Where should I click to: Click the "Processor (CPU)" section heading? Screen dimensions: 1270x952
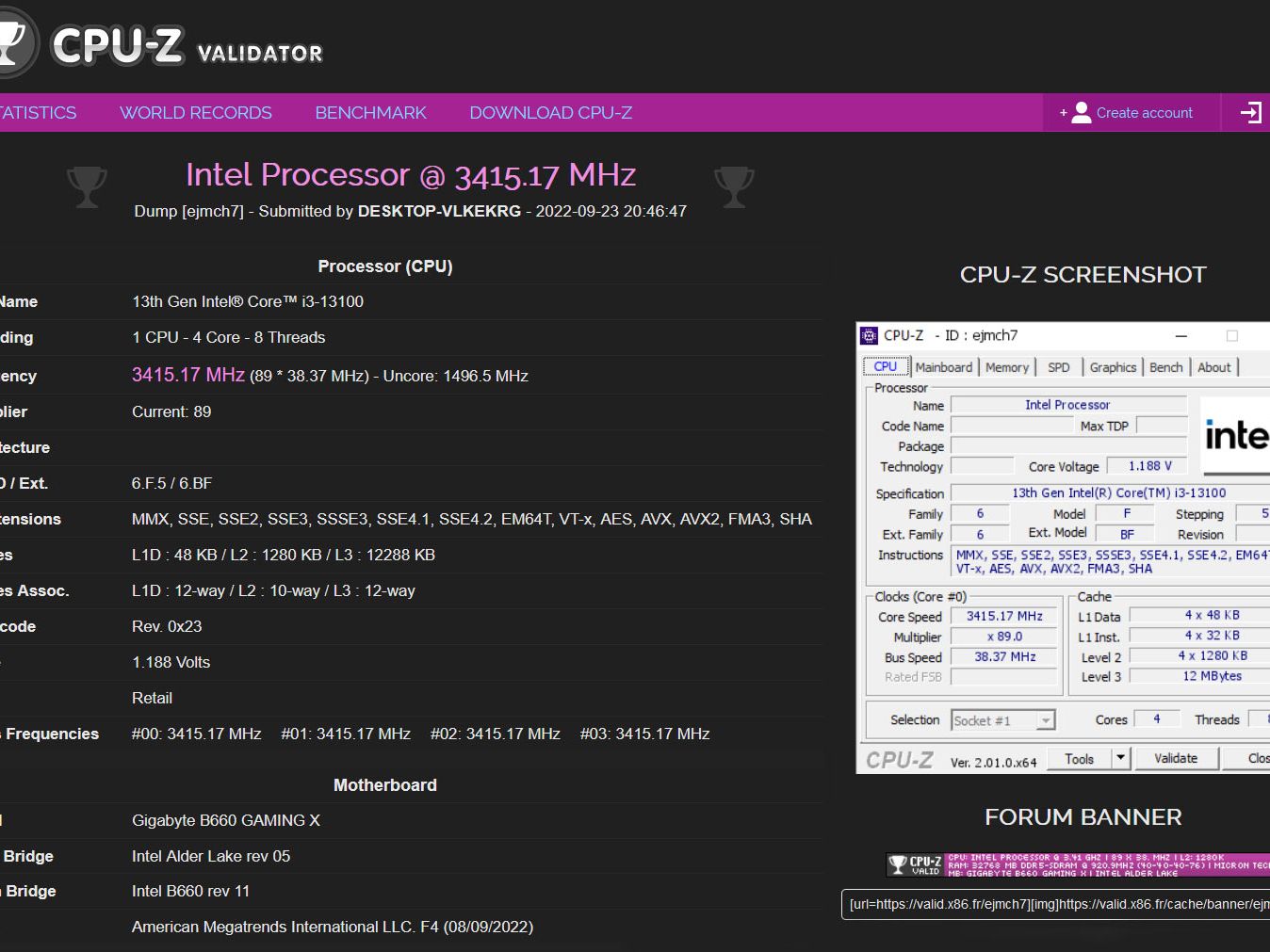pyautogui.click(x=385, y=266)
